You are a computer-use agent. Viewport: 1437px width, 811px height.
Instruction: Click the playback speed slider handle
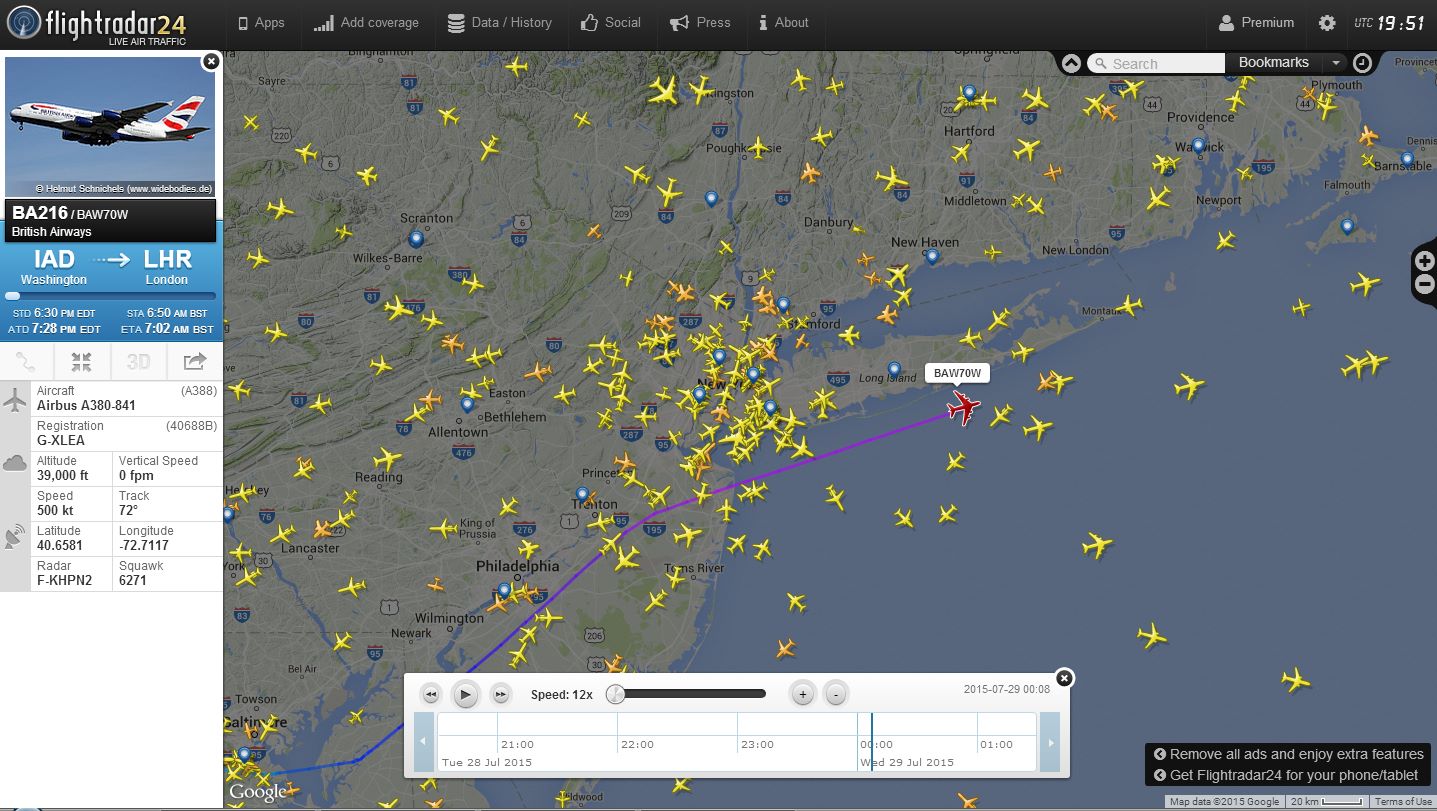616,694
